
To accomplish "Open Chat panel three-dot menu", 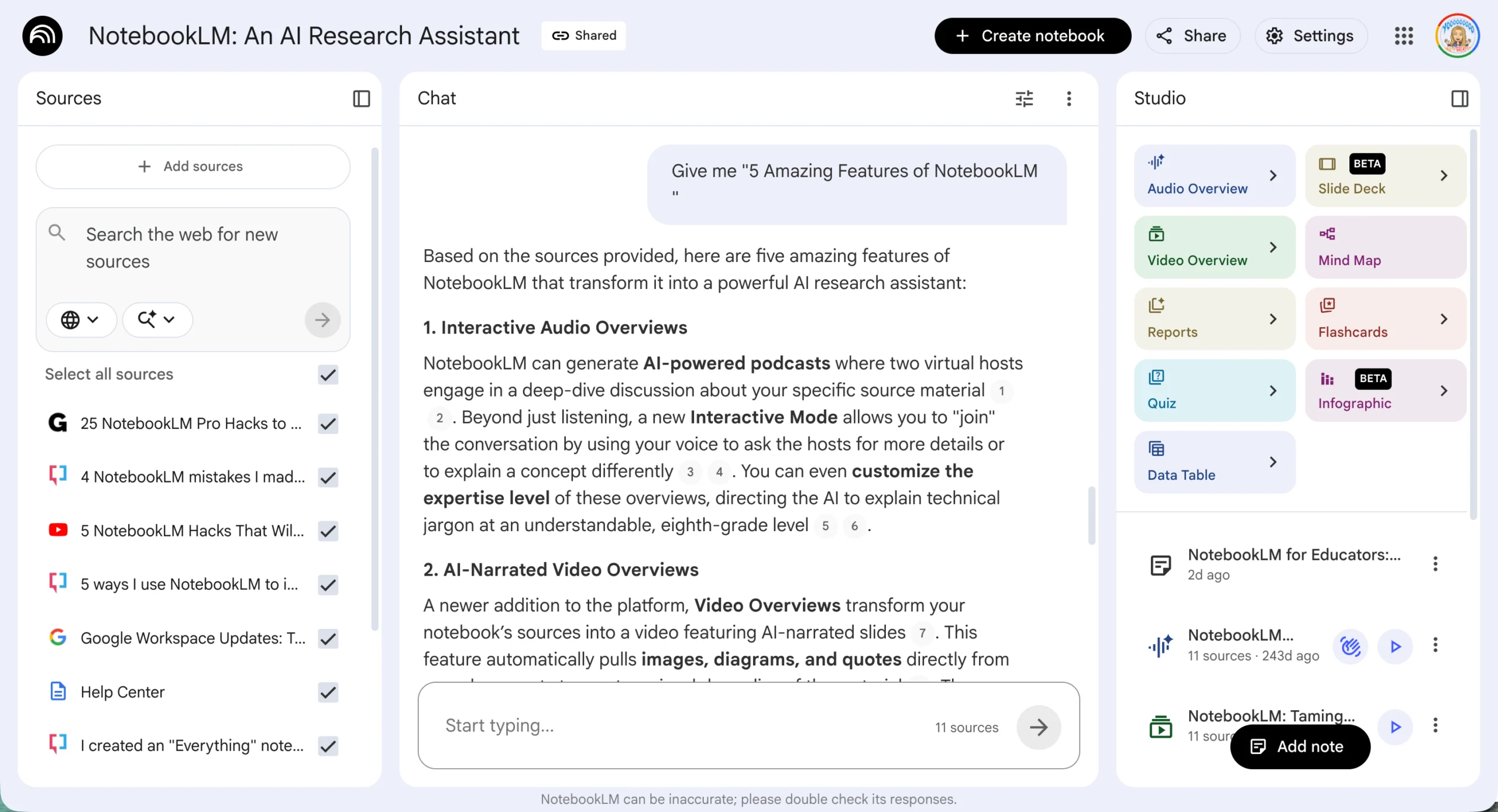I will (1068, 98).
